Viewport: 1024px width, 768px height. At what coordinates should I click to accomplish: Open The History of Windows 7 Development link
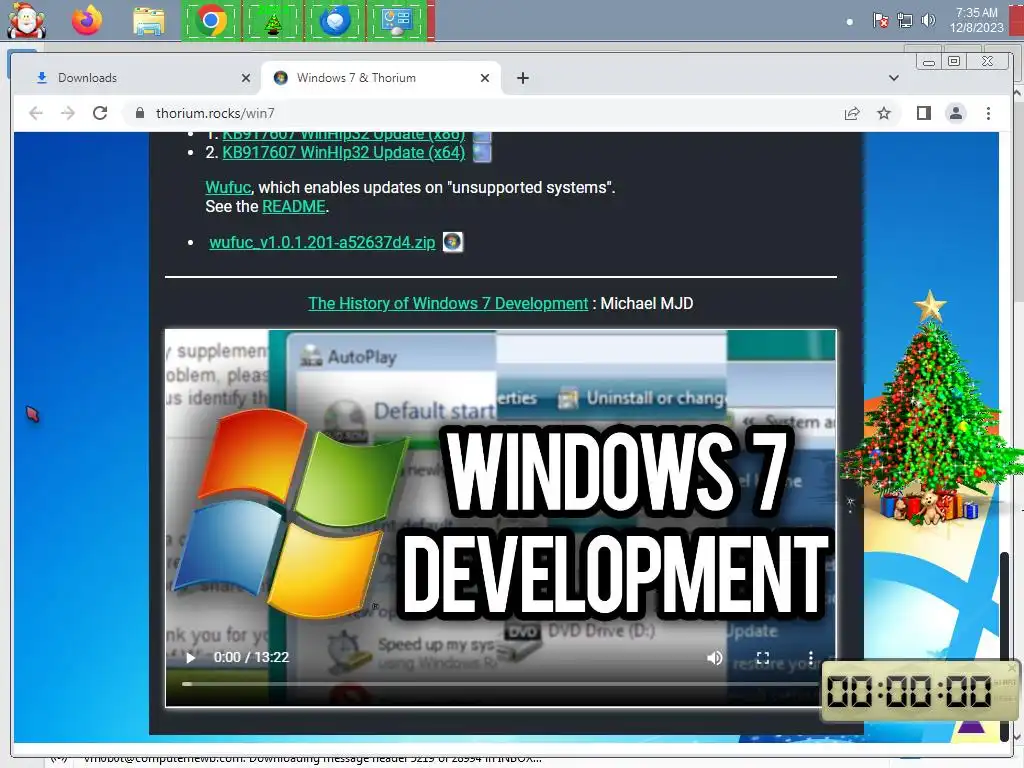(448, 304)
